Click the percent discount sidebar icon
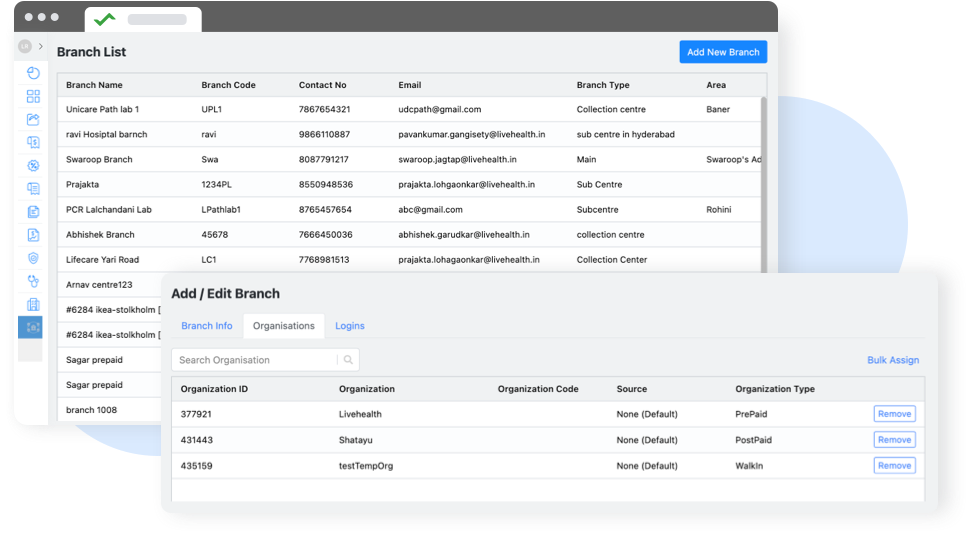 [33, 165]
